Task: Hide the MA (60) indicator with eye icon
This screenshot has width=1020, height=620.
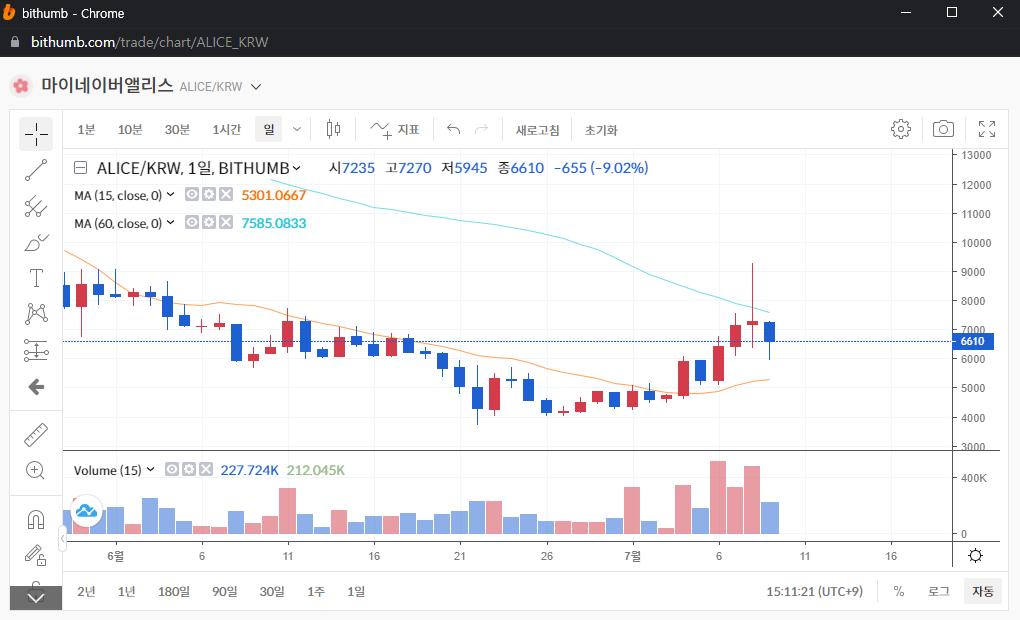Action: pos(191,222)
